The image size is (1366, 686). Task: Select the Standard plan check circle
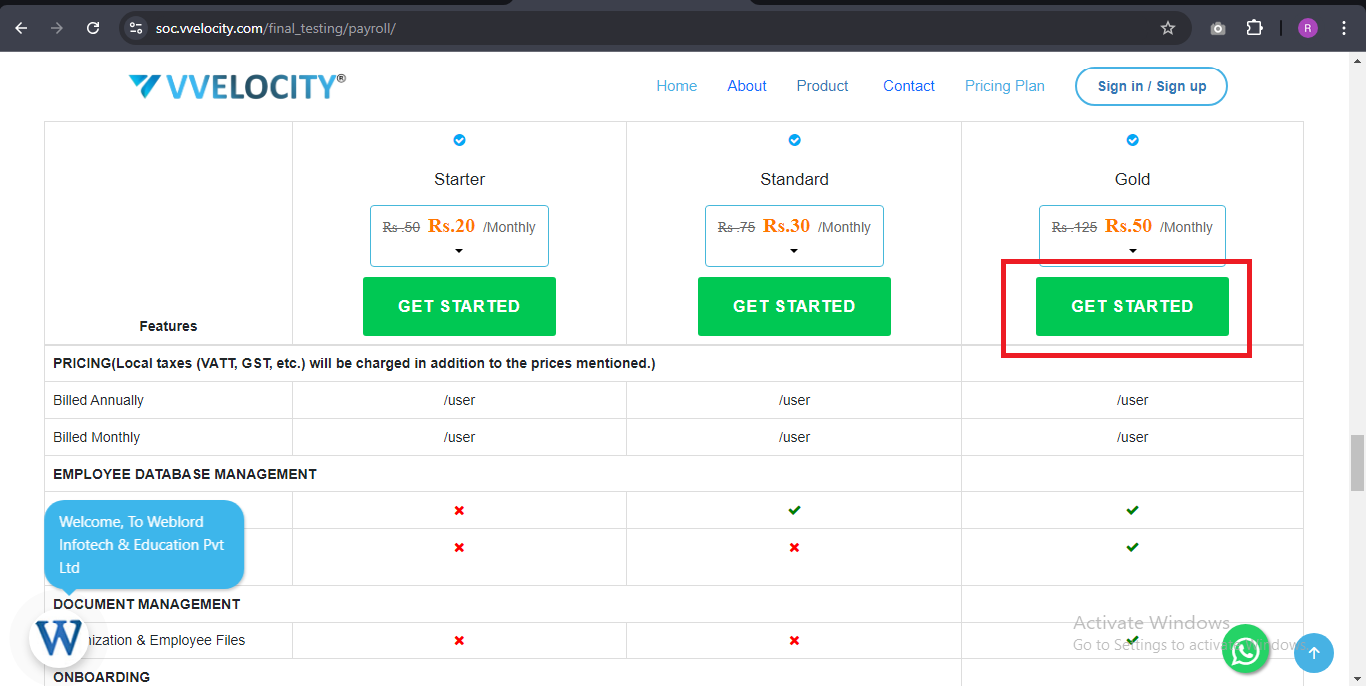tap(794, 140)
